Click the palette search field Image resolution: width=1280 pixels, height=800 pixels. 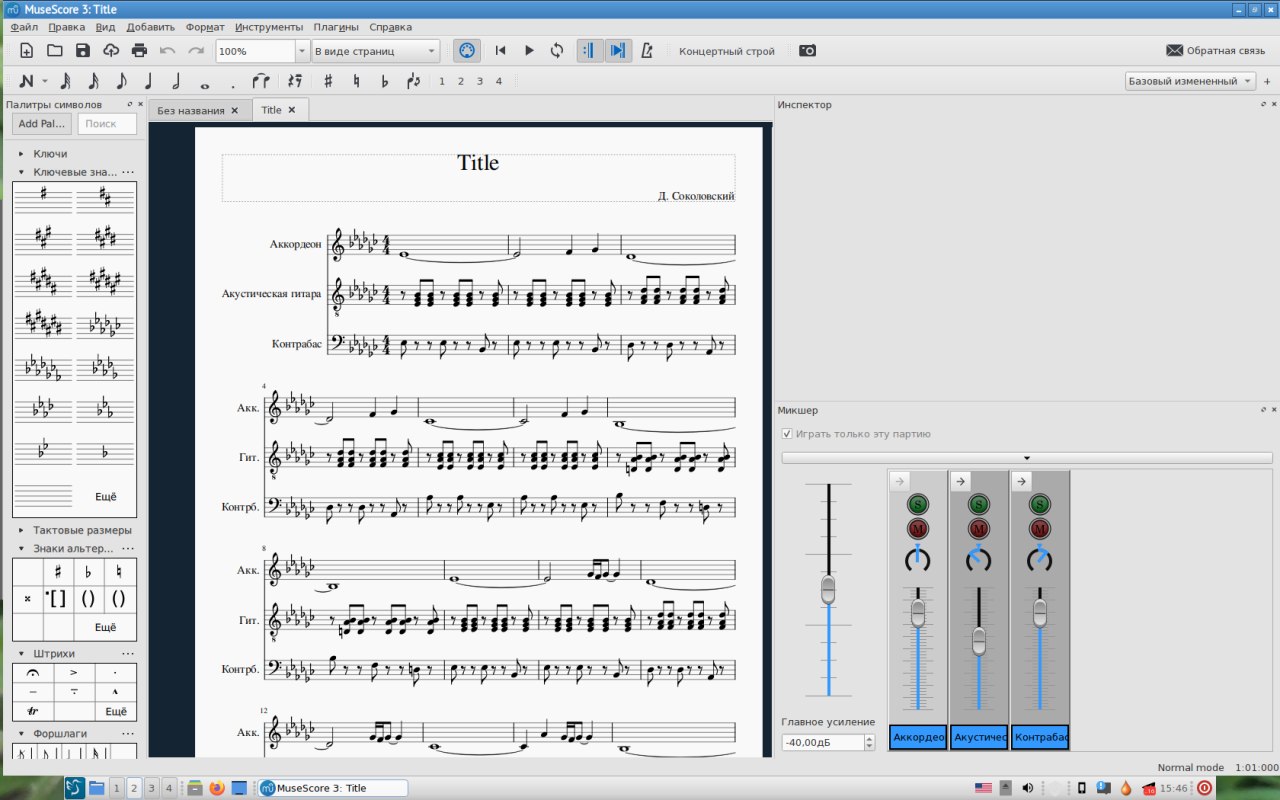[x=107, y=124]
